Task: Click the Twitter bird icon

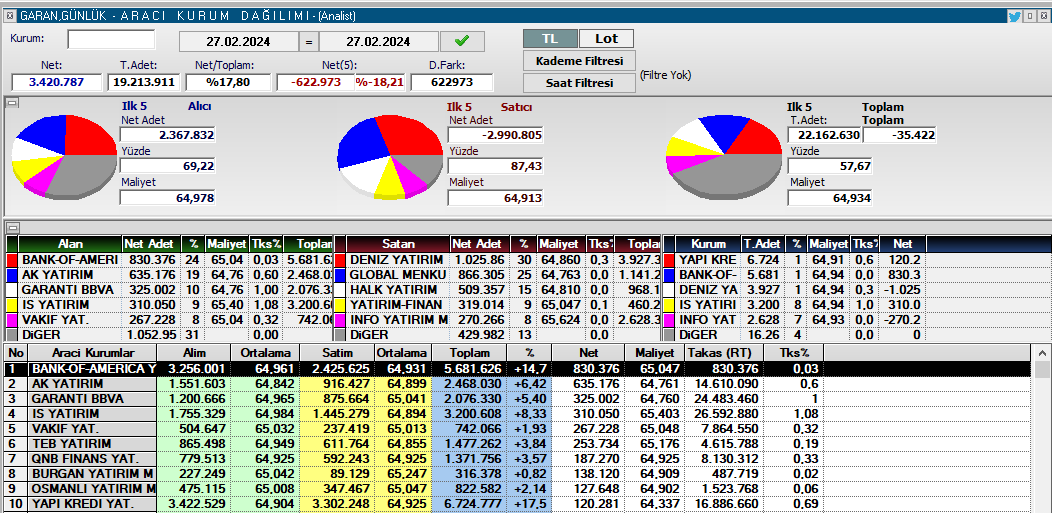Action: point(1014,17)
